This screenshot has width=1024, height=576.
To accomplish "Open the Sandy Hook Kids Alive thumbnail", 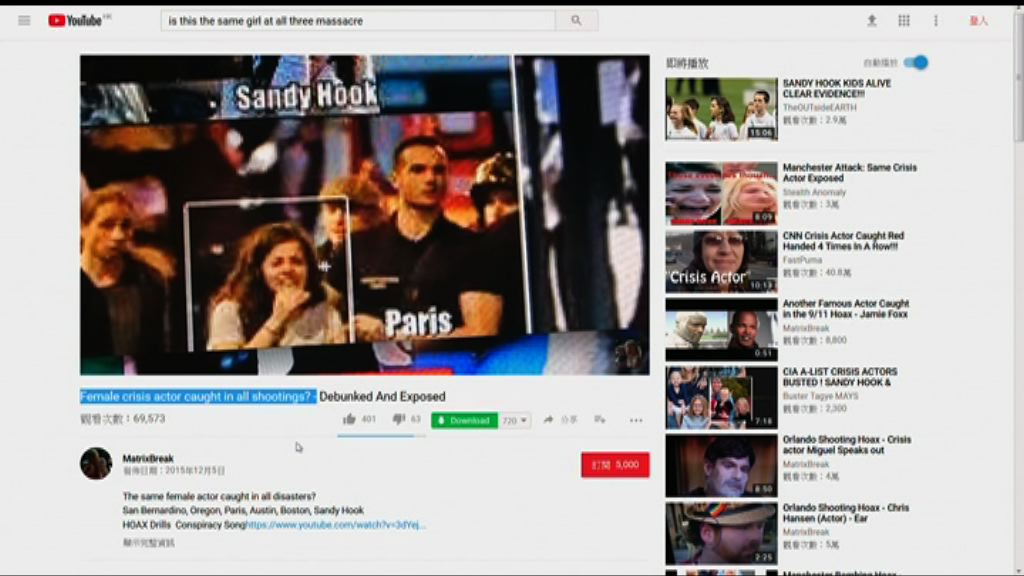I will pyautogui.click(x=721, y=109).
